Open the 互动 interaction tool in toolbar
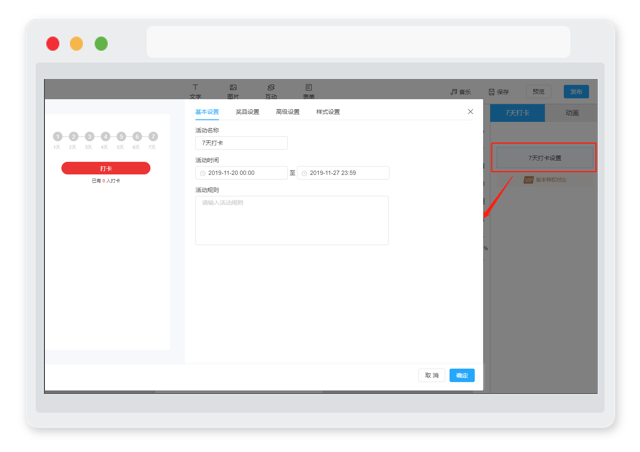 click(271, 91)
